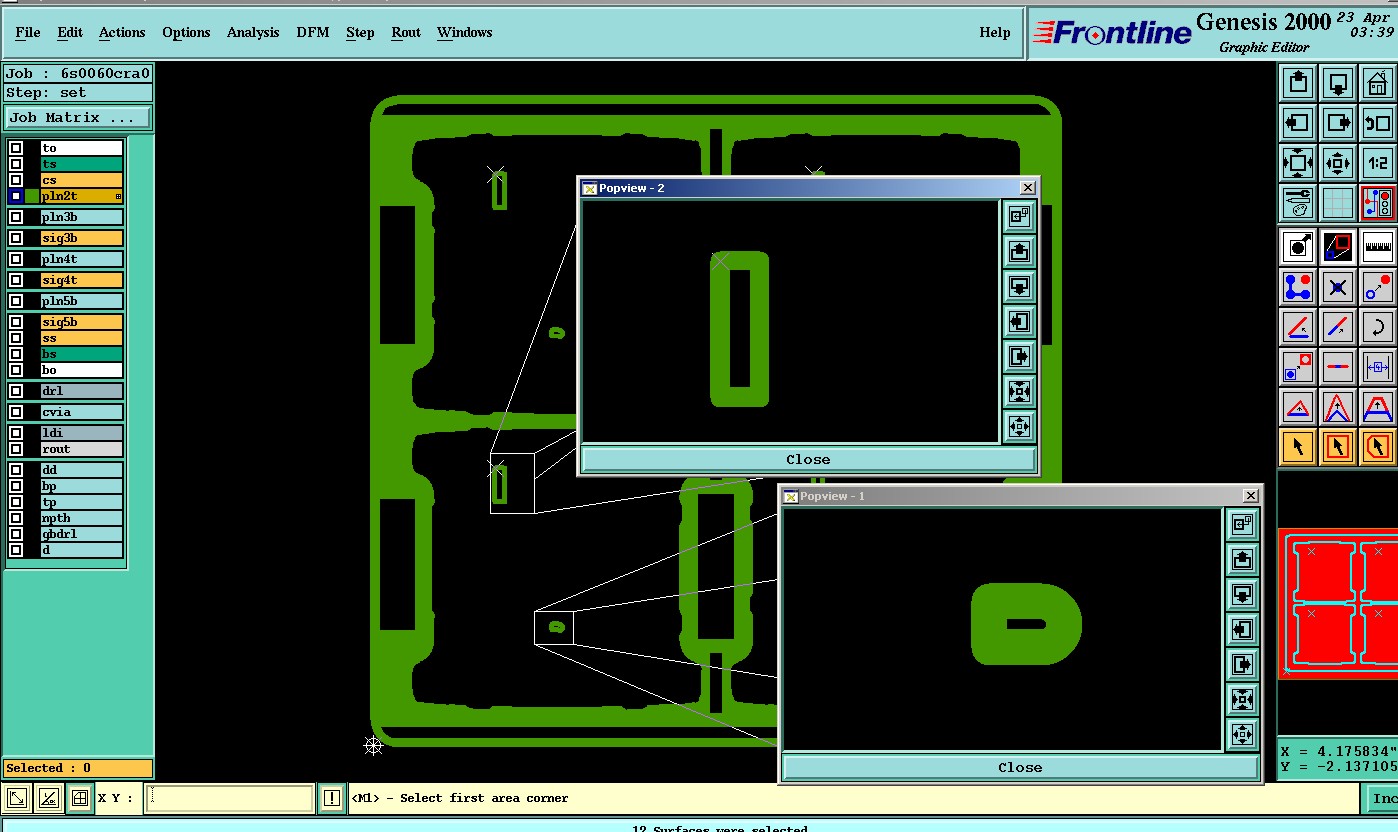Click the Selected : 0 indicator
Viewport: 1398px width, 832px height.
coord(78,768)
